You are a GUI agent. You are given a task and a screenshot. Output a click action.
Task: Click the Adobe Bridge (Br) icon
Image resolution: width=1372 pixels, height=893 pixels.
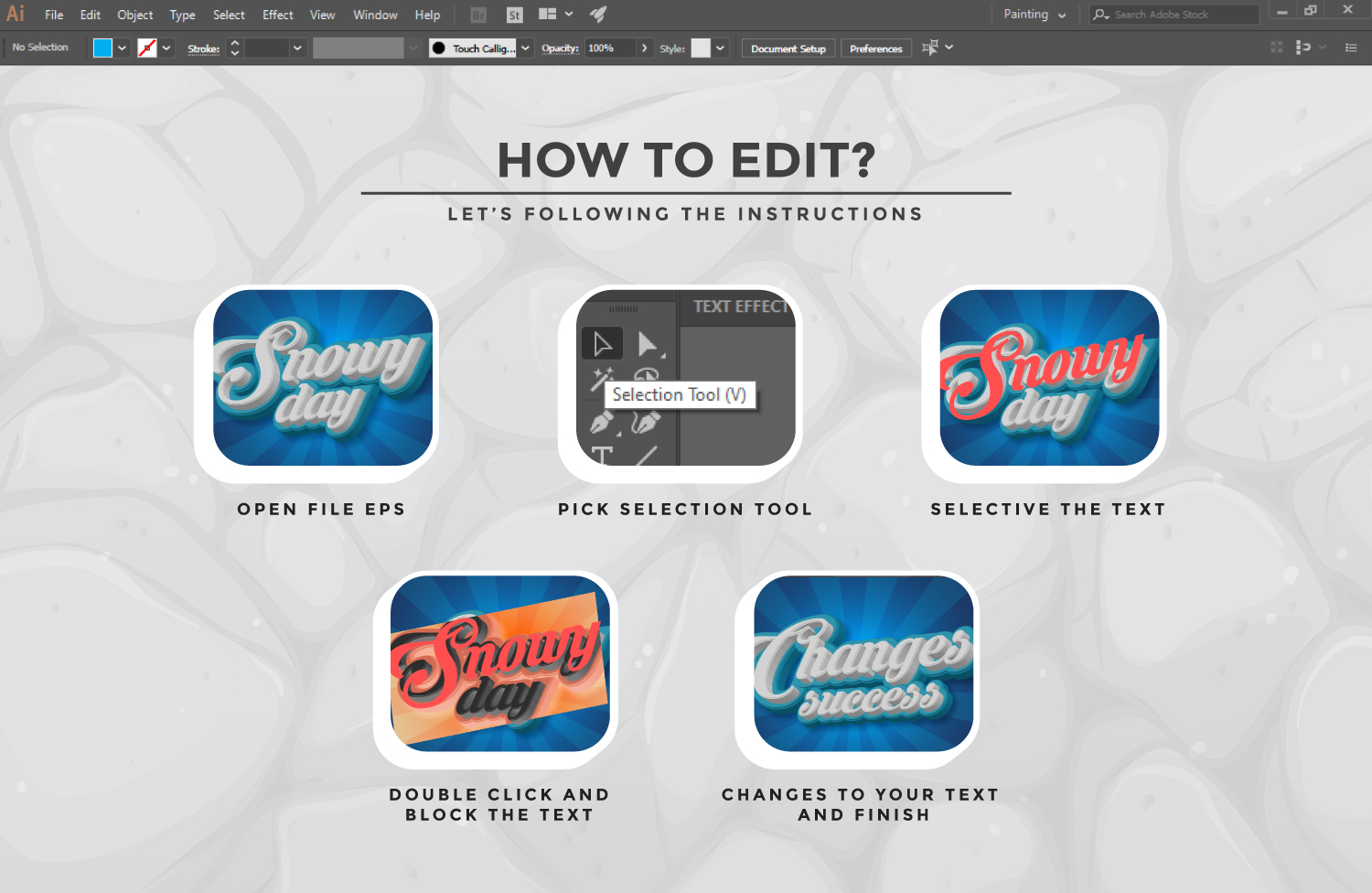(477, 14)
